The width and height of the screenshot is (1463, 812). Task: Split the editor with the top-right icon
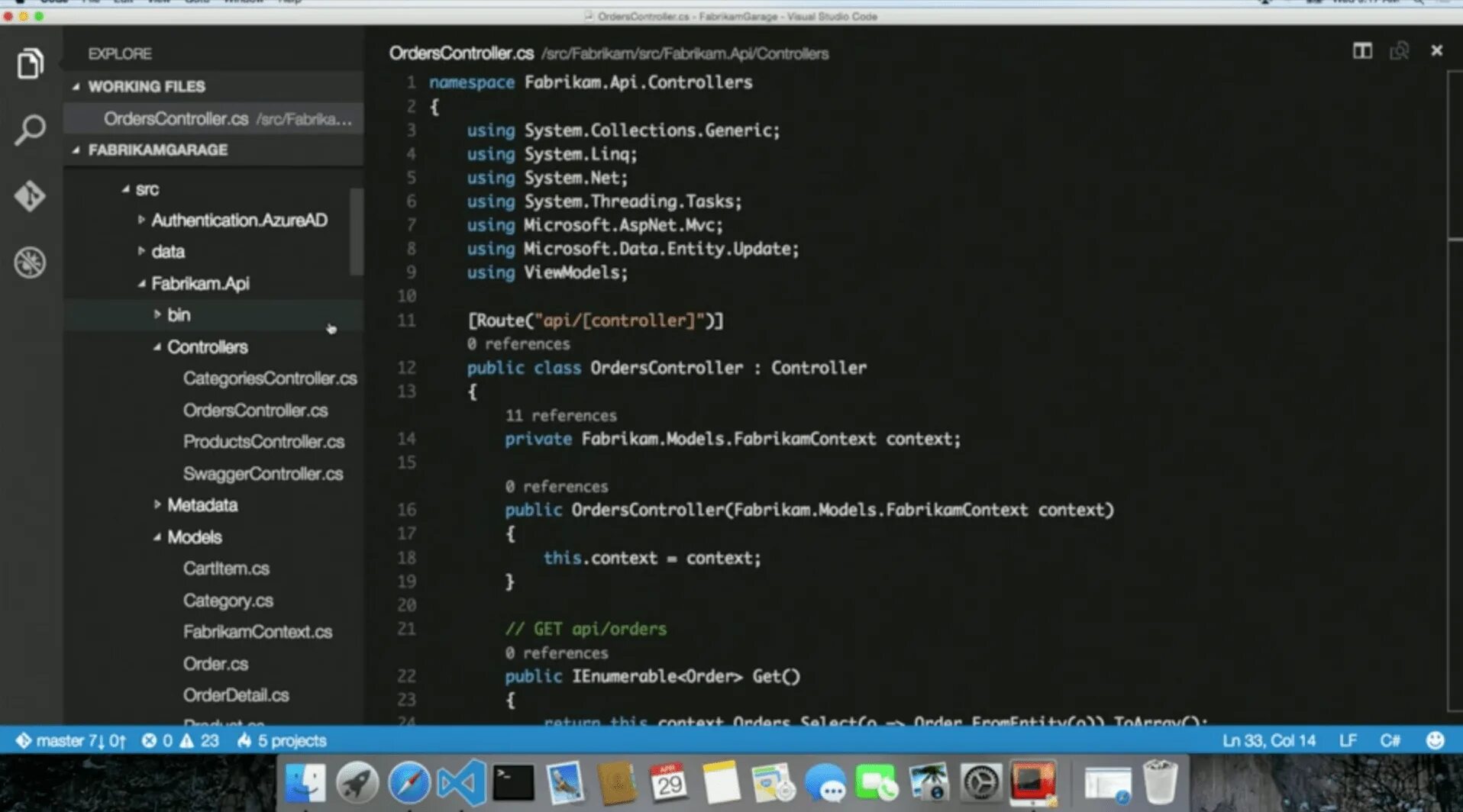pos(1362,50)
